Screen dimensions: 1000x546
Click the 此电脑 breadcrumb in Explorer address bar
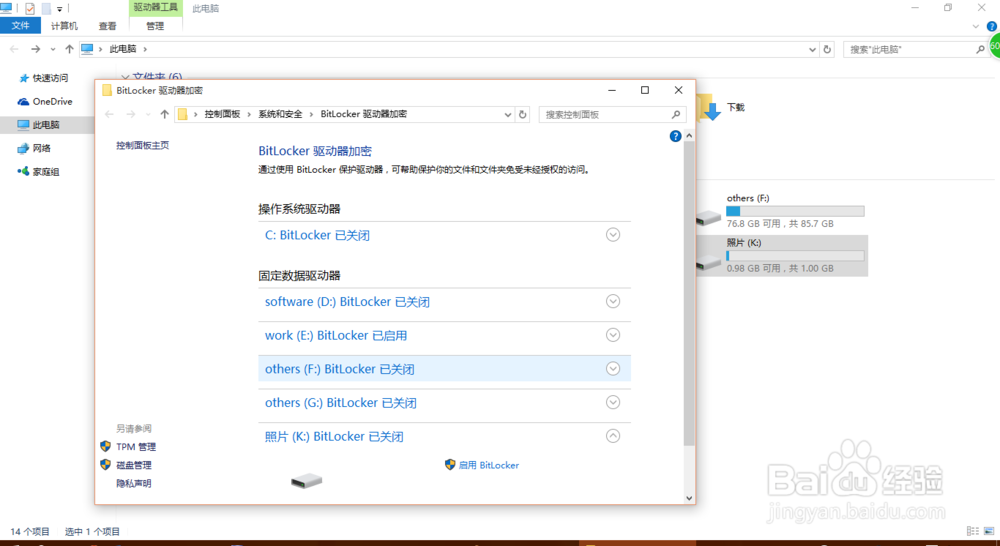[x=122, y=49]
